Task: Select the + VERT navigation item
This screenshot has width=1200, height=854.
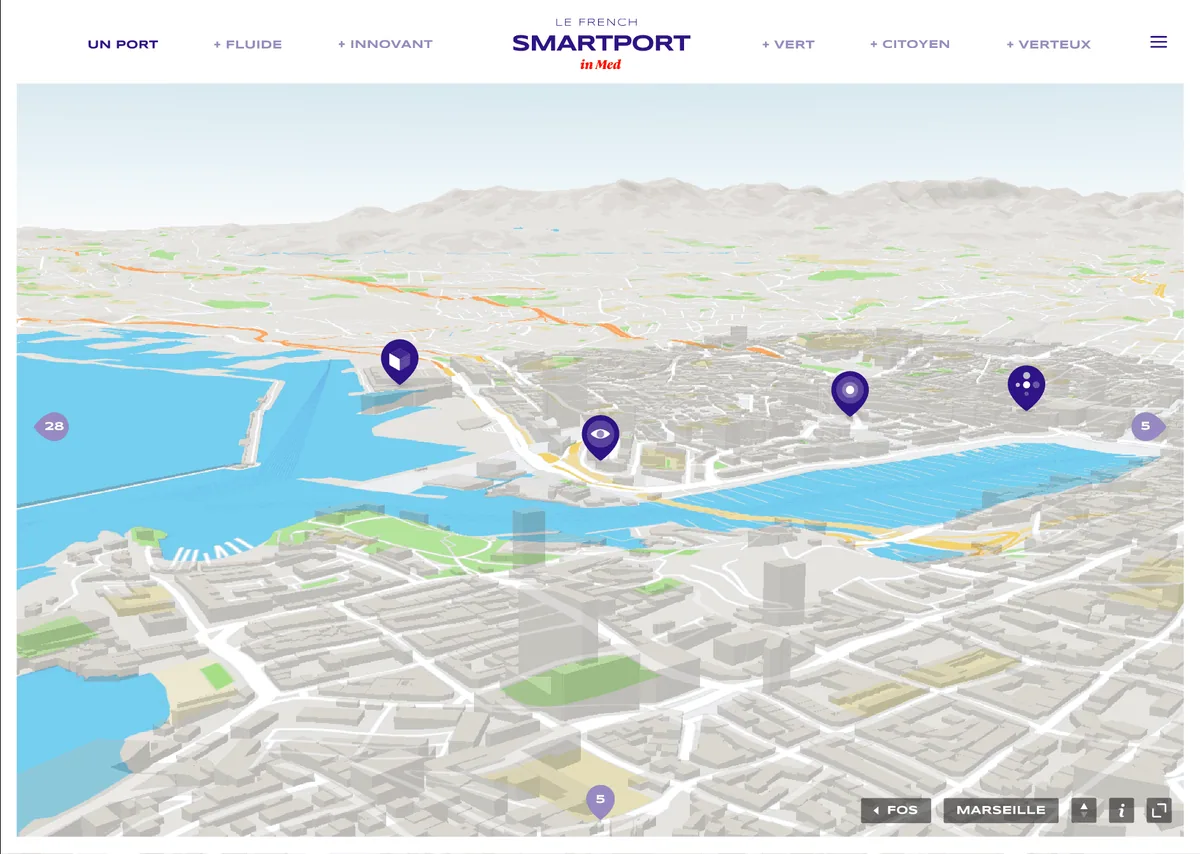Action: click(789, 44)
